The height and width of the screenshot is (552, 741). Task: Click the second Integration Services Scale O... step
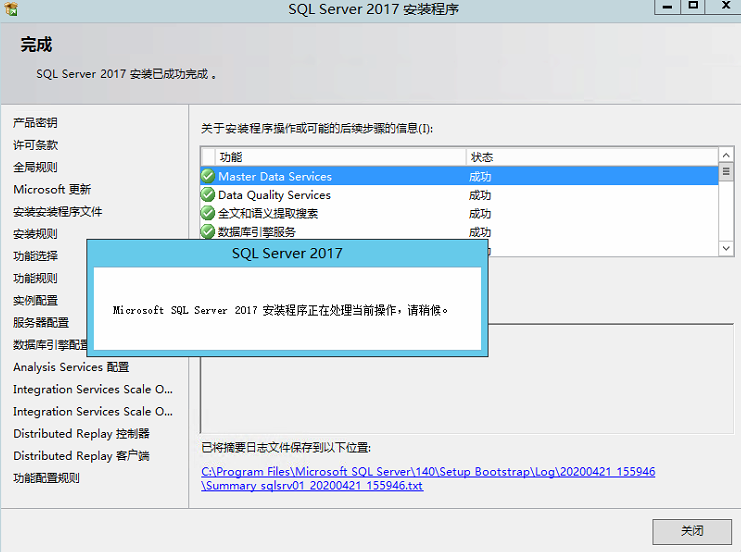pyautogui.click(x=93, y=412)
